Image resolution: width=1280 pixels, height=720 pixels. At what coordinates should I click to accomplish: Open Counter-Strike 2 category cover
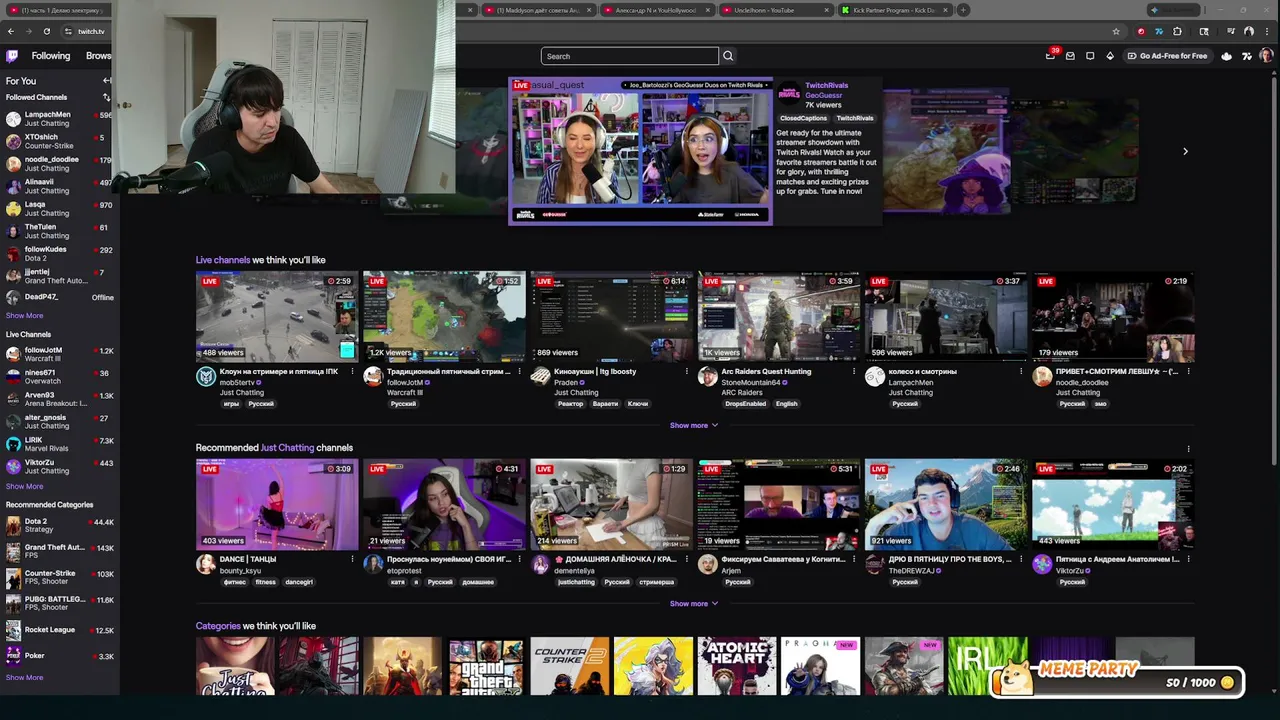click(569, 666)
